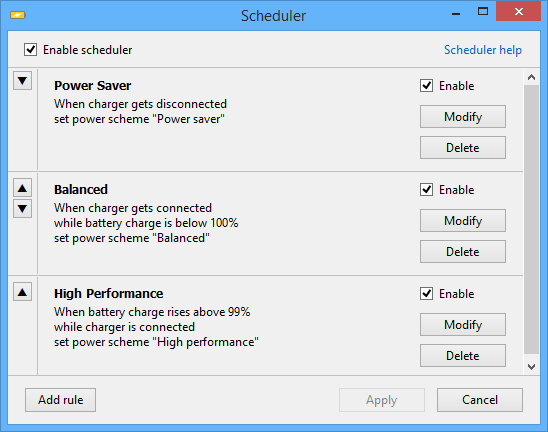Viewport: 548px width, 432px height.
Task: Modify the Power Saver rule
Action: (463, 116)
